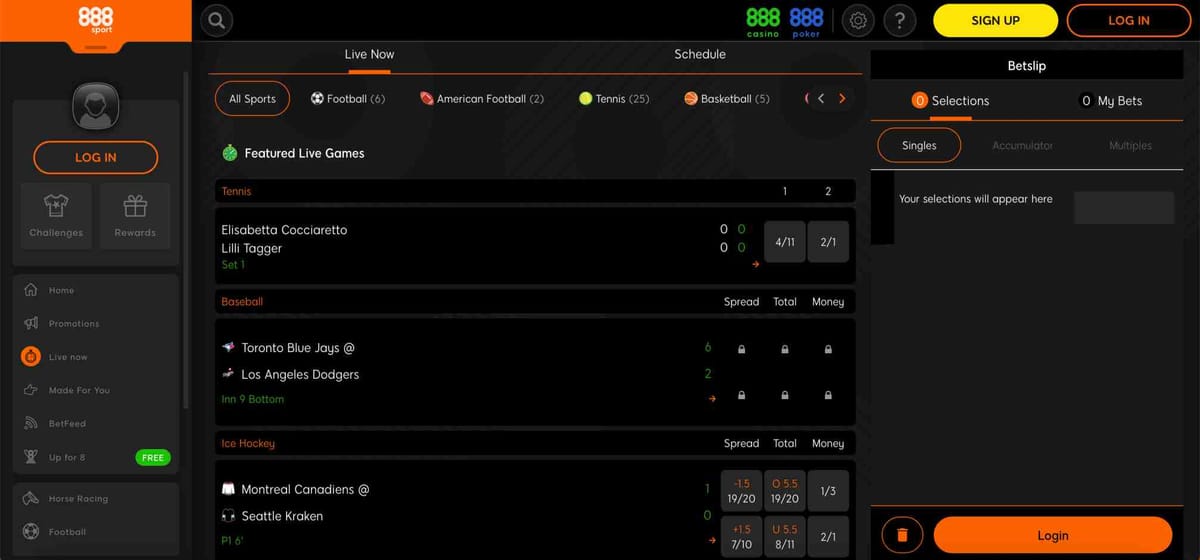Click the user avatar icon
The width and height of the screenshot is (1200, 560).
coord(96,106)
